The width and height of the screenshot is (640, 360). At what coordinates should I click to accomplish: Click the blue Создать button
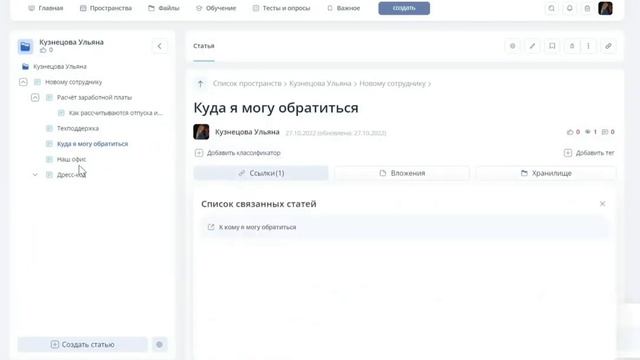point(404,8)
